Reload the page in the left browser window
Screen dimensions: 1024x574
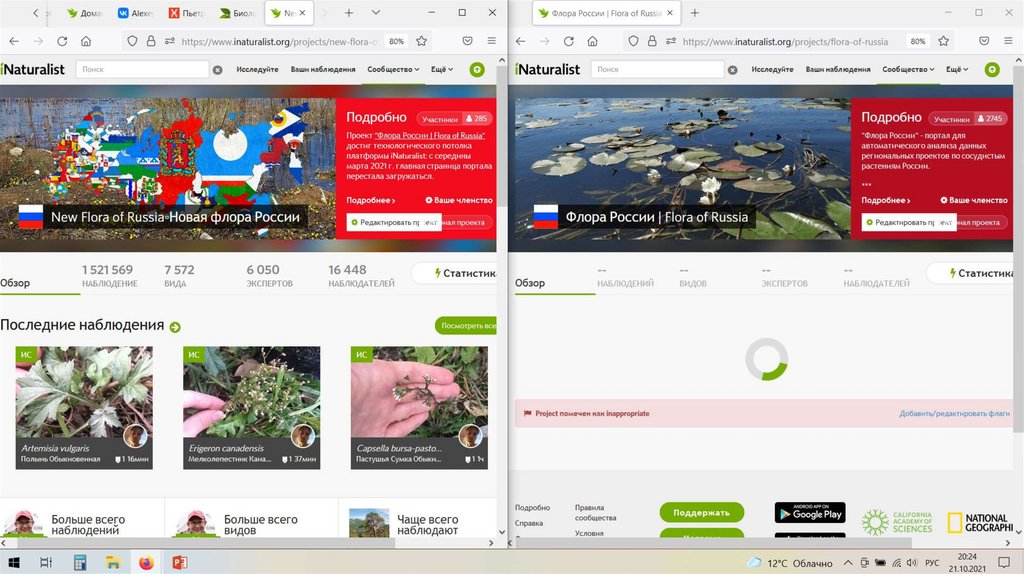click(x=62, y=41)
